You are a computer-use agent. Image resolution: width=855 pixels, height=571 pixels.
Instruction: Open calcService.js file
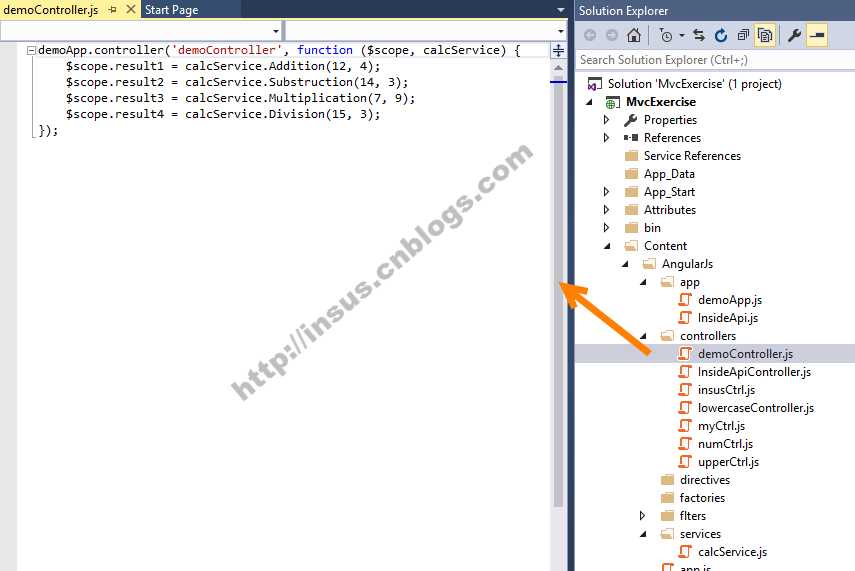(x=732, y=552)
